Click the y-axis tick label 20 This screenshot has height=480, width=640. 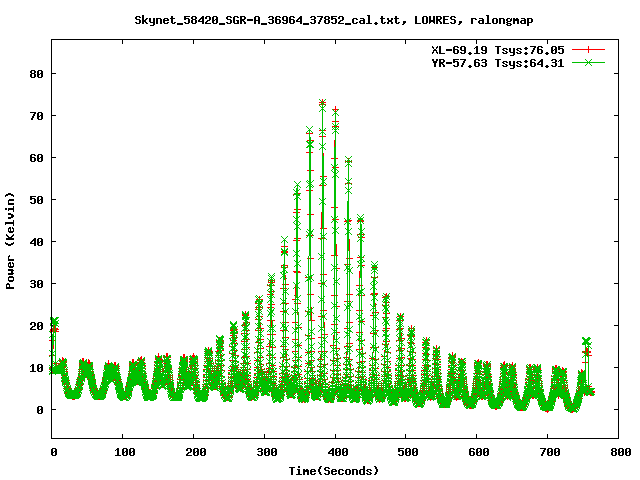tap(36, 326)
